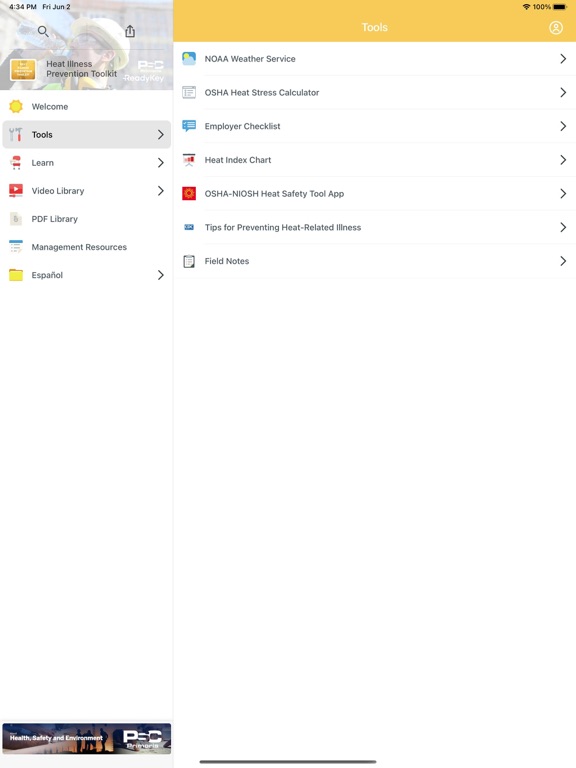Open Heat Index Chart chevron arrow
The height and width of the screenshot is (768, 576).
(x=563, y=160)
